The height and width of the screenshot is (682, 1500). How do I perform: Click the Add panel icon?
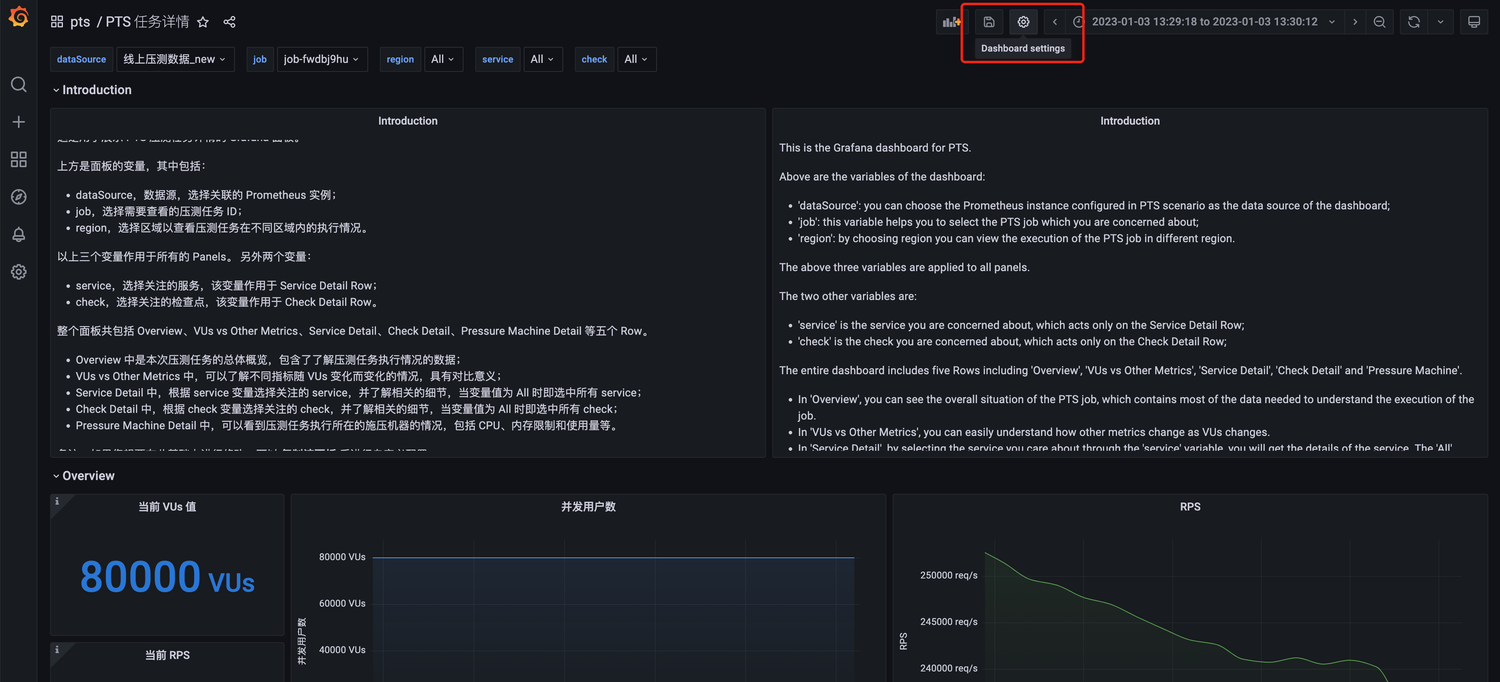coord(951,22)
